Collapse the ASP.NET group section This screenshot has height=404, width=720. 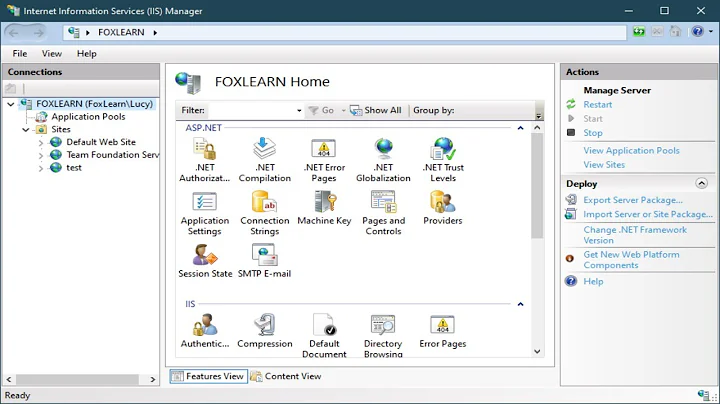click(x=520, y=128)
